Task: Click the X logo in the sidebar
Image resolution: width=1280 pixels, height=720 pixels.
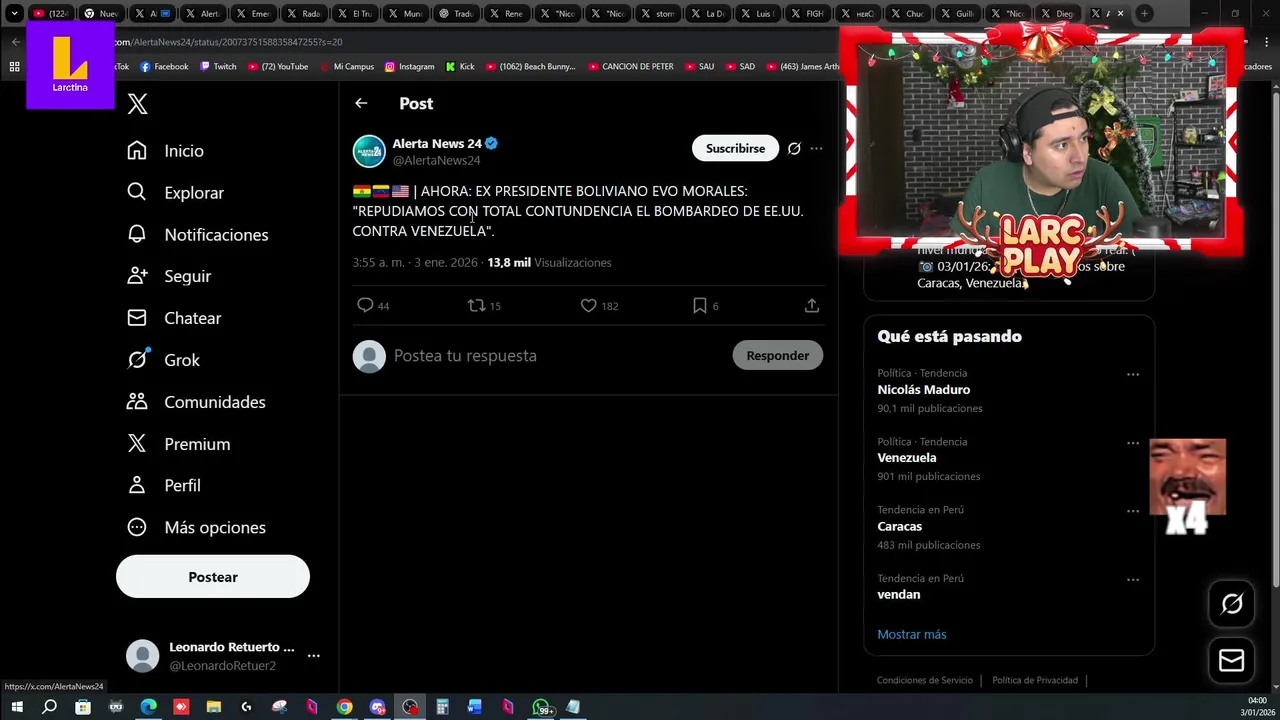Action: tap(138, 104)
